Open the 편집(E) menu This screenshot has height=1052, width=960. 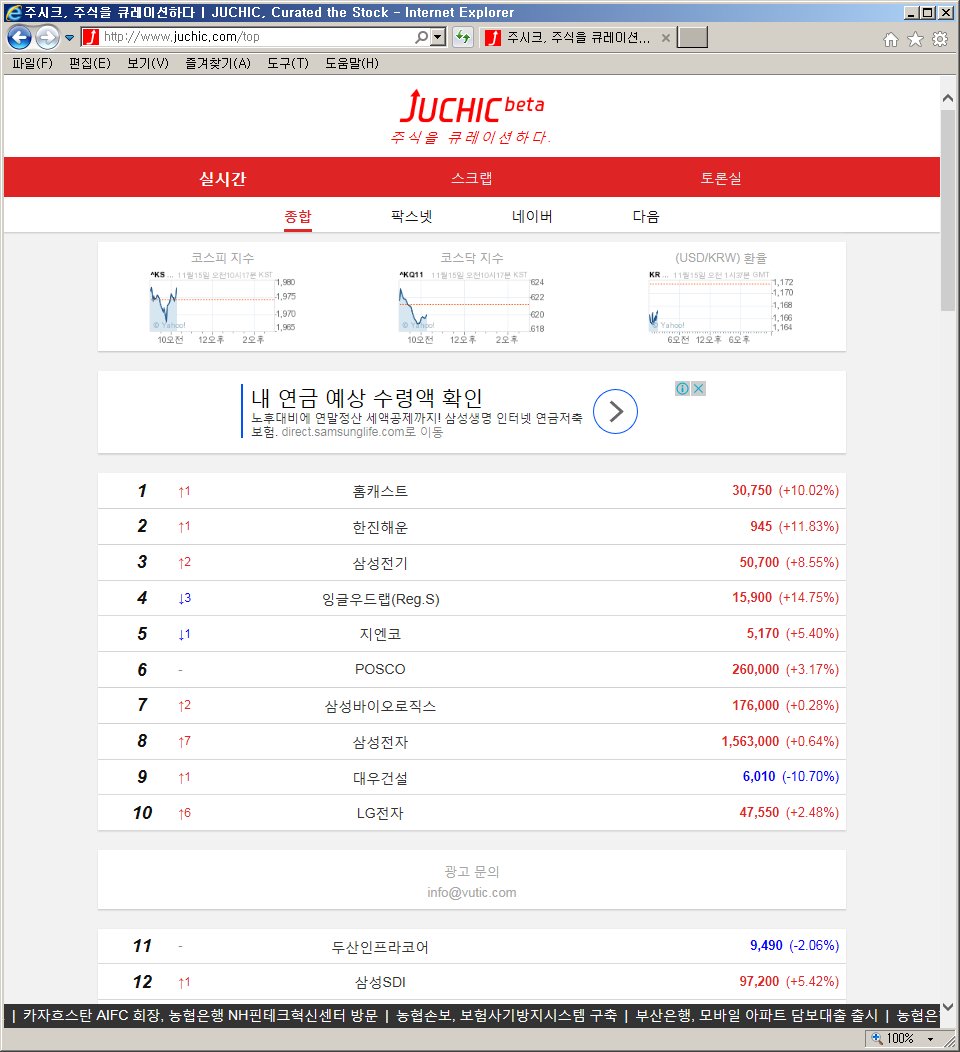tap(90, 63)
